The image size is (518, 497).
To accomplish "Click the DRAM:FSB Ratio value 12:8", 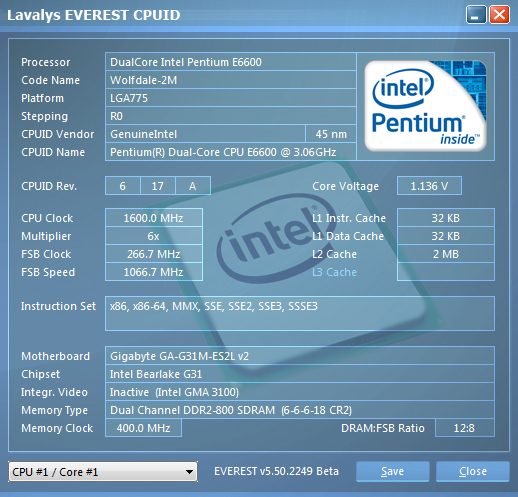I will (465, 428).
